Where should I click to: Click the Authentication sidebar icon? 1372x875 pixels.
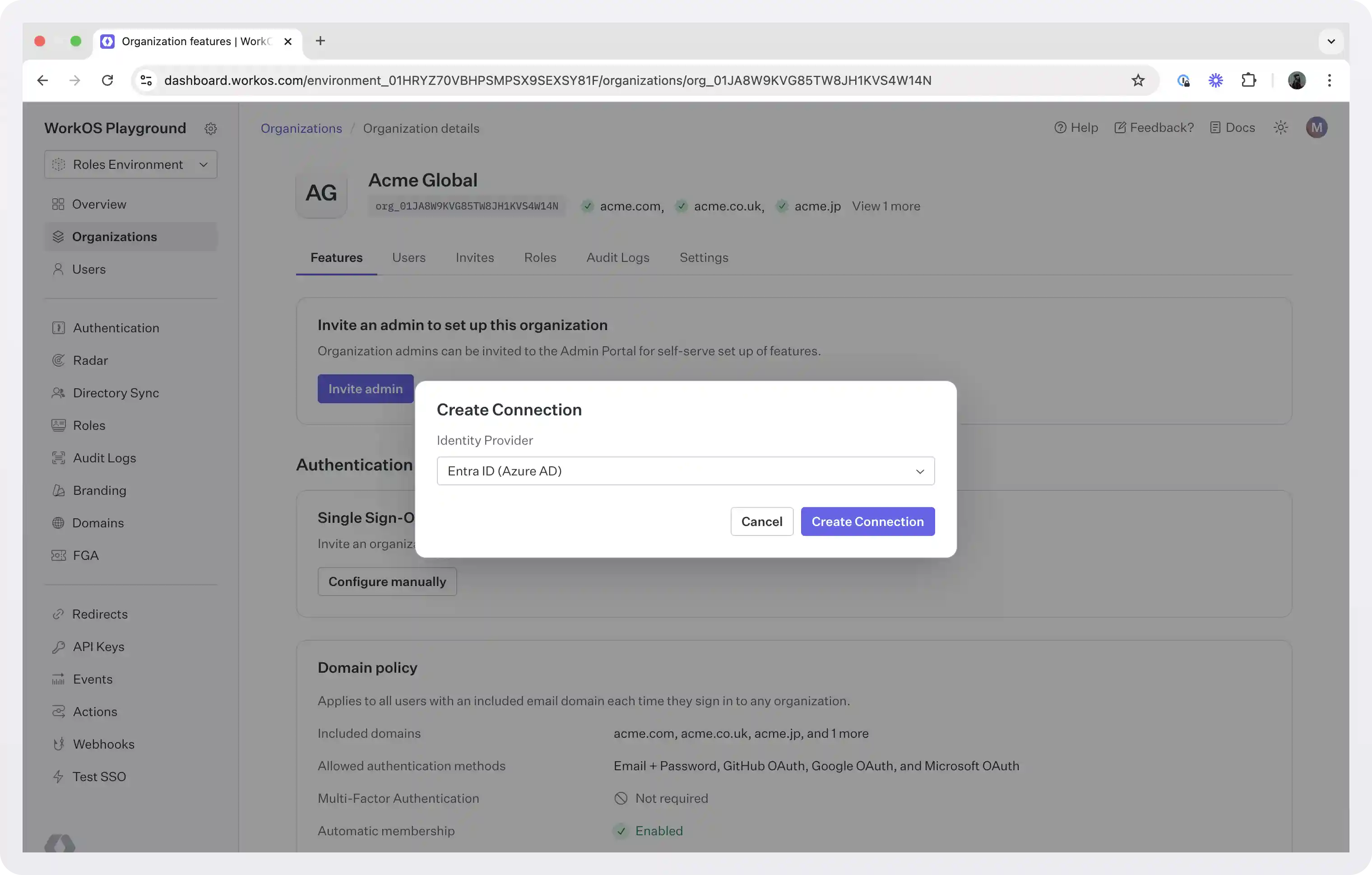click(58, 328)
